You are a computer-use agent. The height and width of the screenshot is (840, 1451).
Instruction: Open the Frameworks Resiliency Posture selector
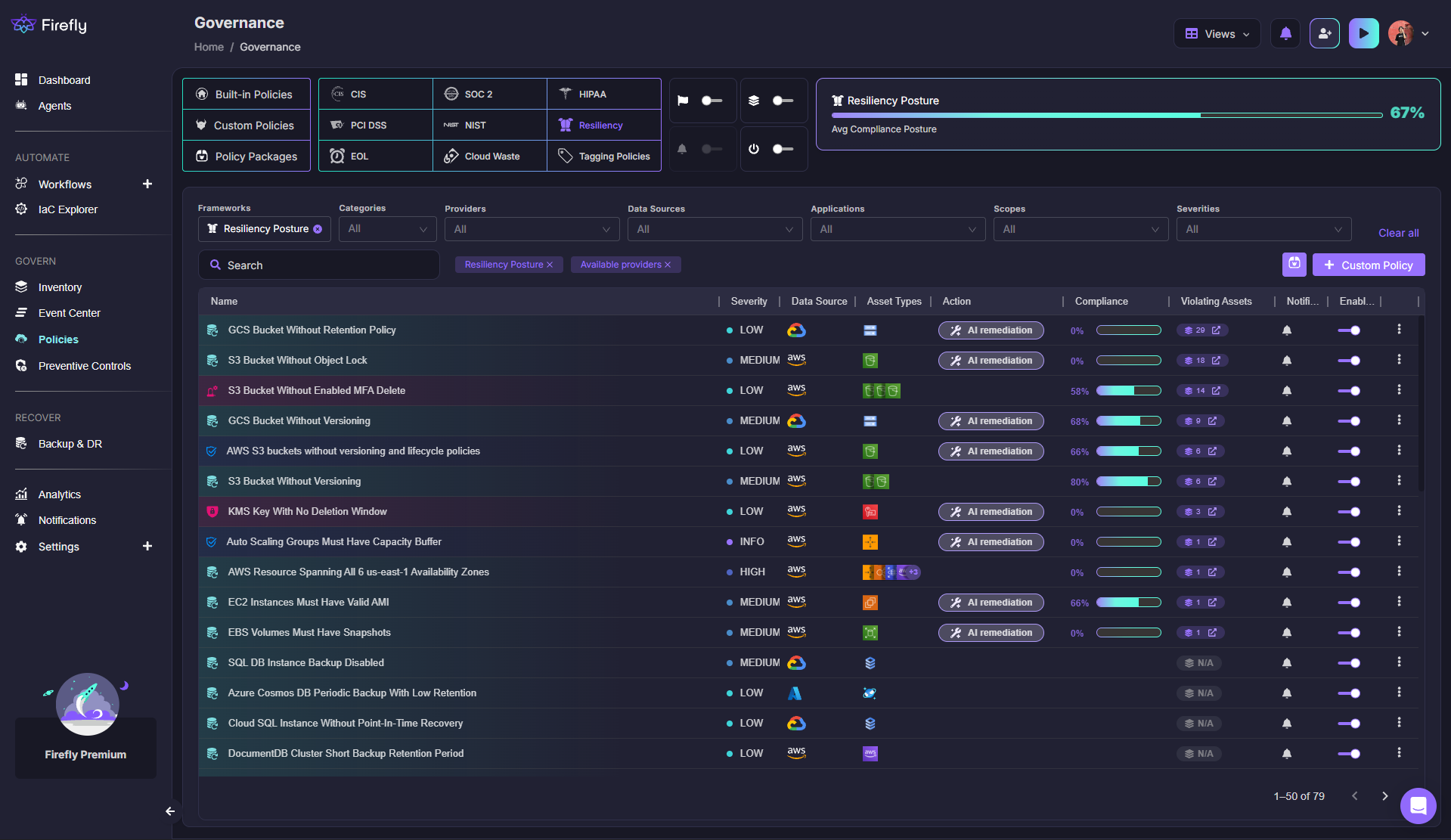265,229
